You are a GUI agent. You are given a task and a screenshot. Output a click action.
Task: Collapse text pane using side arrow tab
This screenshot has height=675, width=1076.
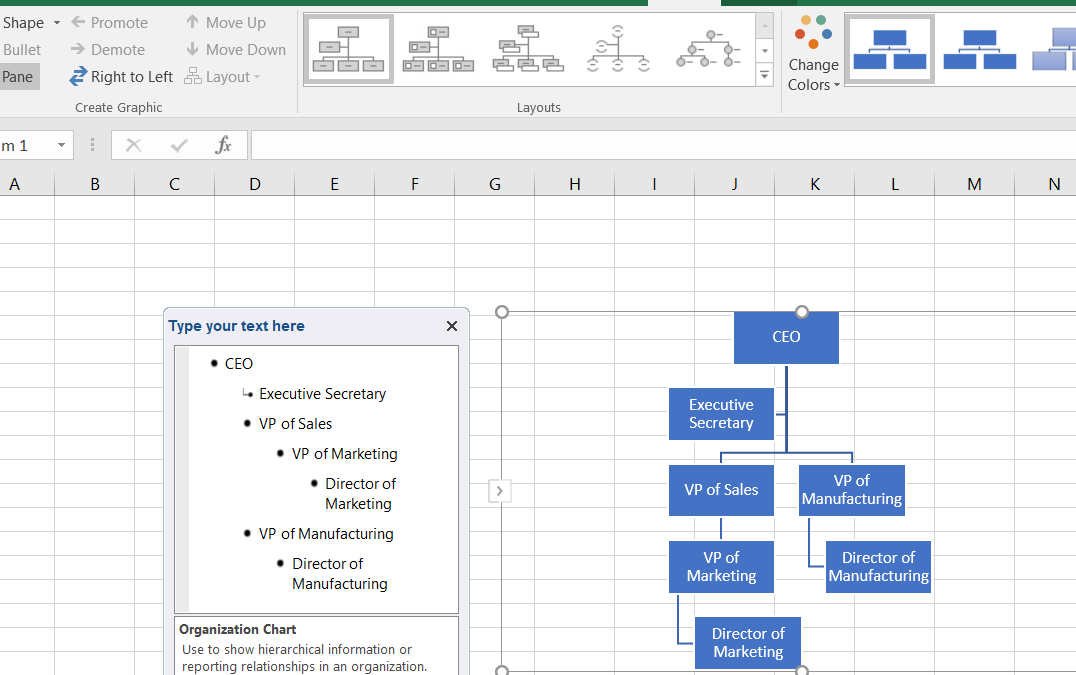click(x=500, y=491)
